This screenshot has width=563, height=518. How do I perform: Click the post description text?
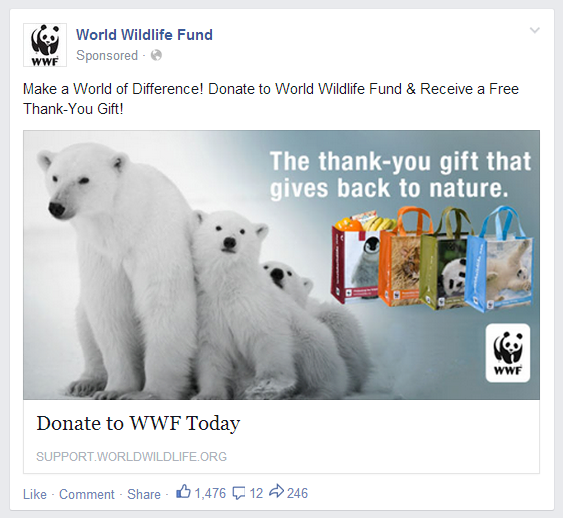(x=271, y=99)
